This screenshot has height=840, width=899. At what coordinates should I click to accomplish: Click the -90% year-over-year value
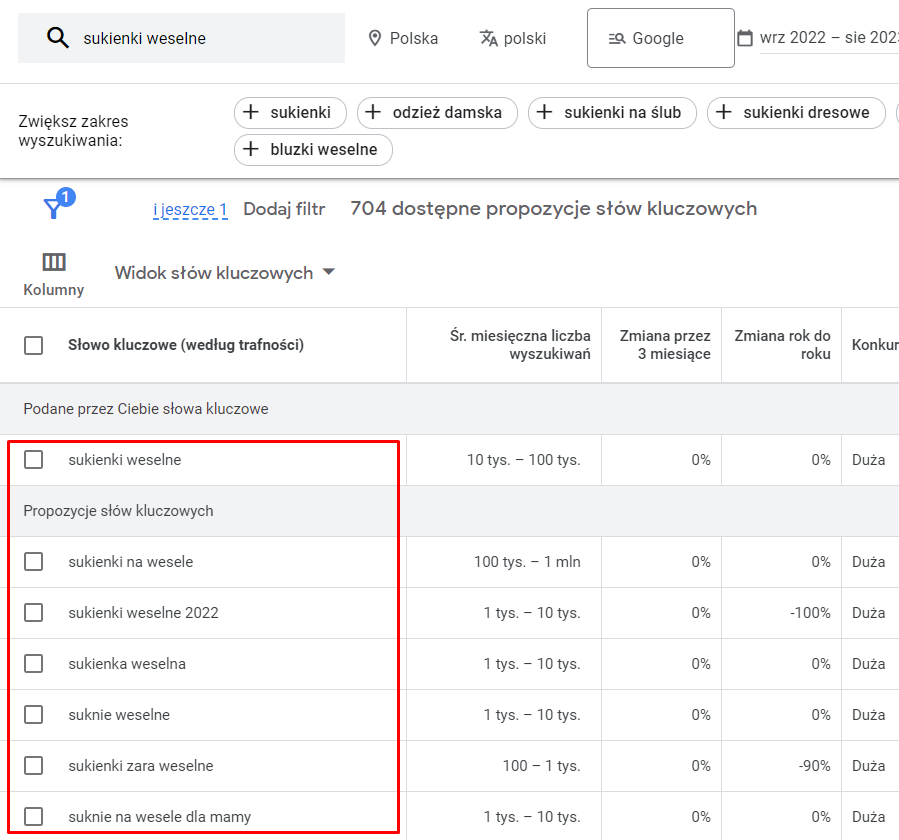(814, 766)
